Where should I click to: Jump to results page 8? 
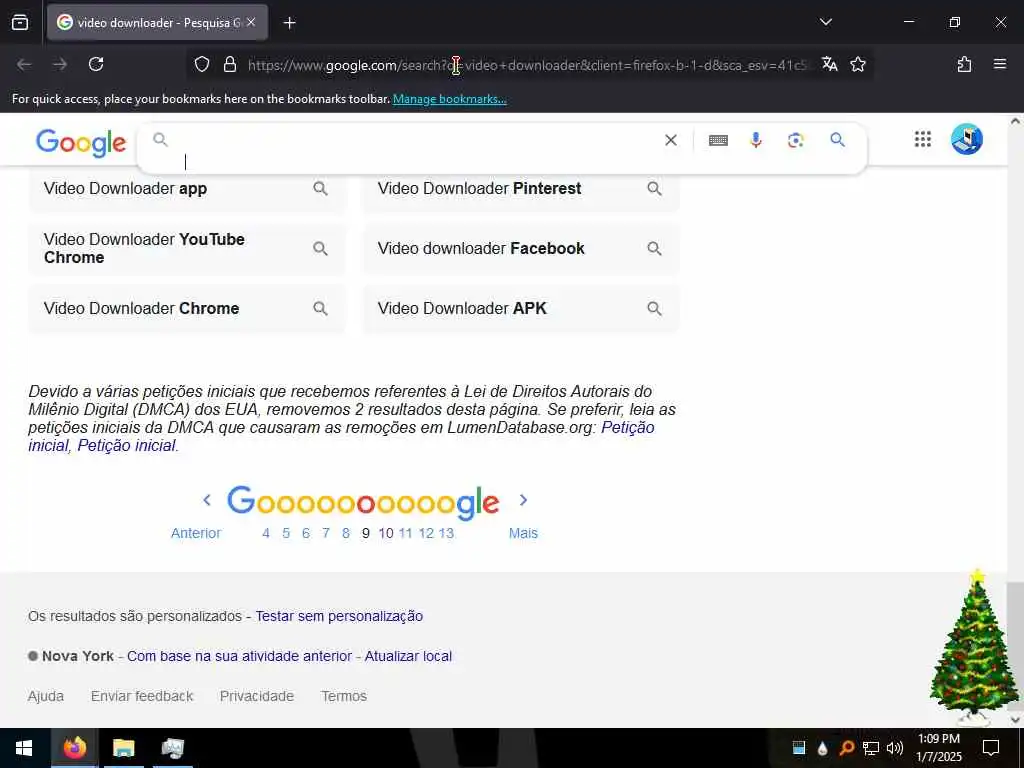(345, 533)
